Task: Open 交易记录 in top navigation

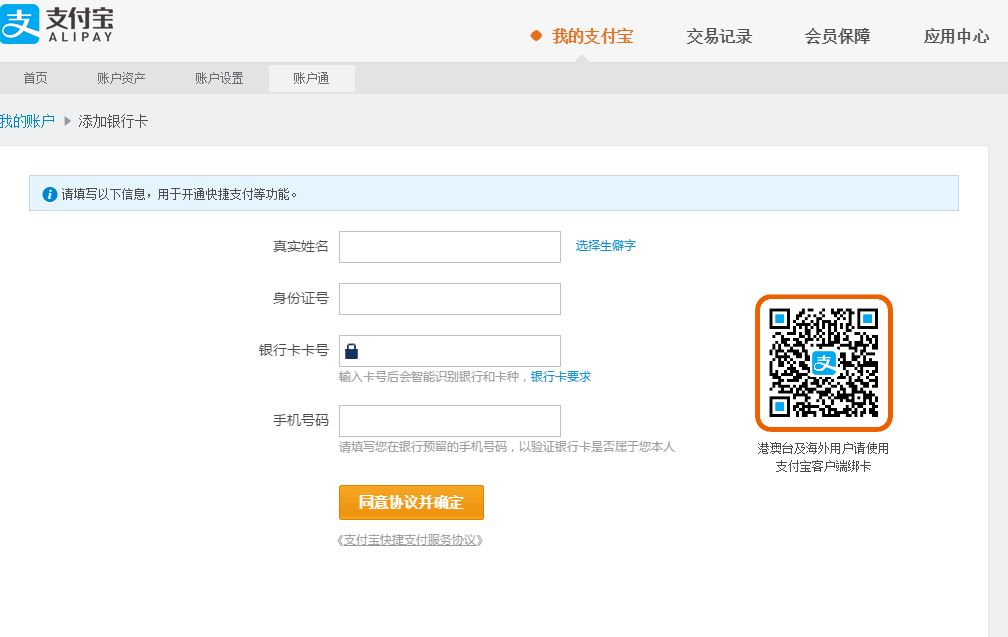Action: point(719,36)
